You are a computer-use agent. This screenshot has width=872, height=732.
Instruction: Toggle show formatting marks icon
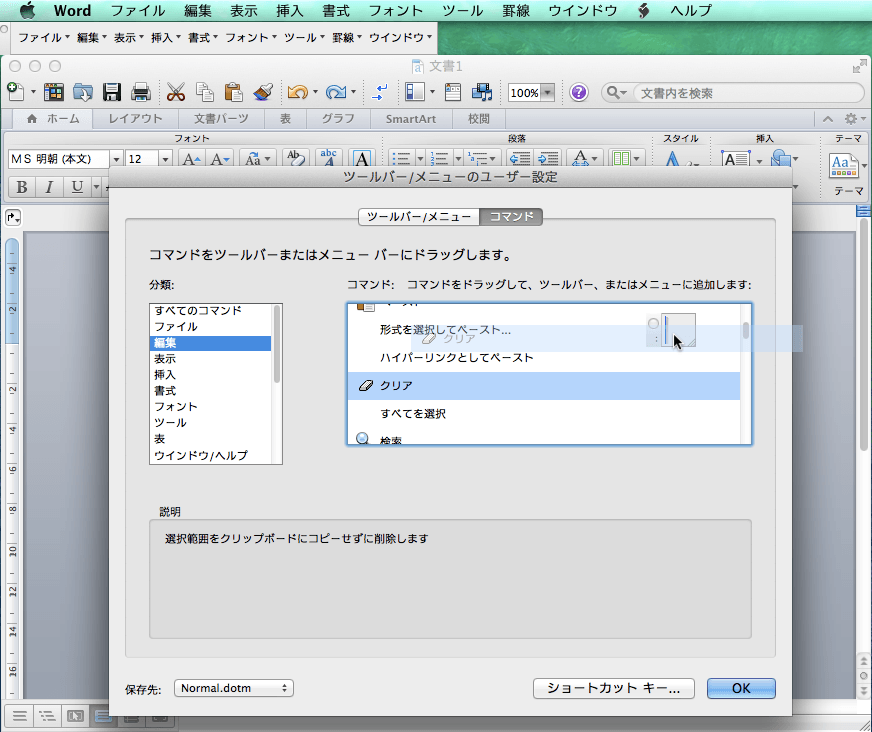[380, 92]
